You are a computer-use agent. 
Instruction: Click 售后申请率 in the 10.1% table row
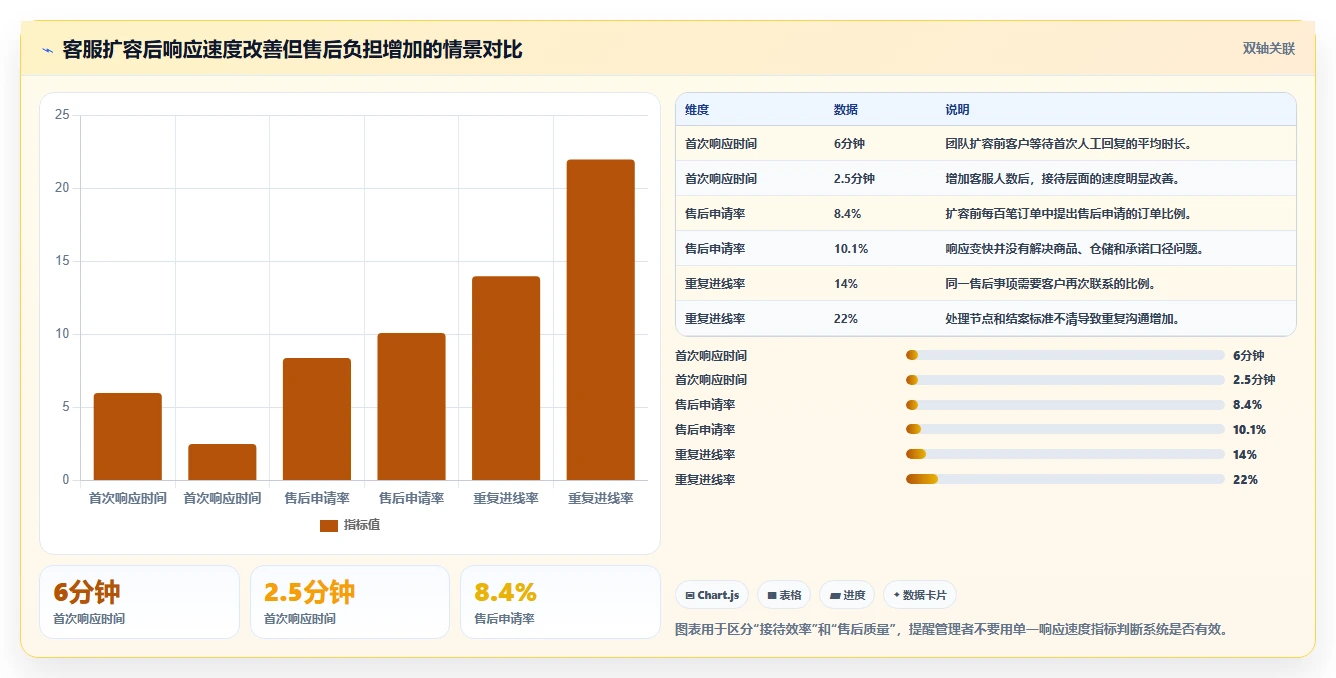pyautogui.click(x=715, y=249)
